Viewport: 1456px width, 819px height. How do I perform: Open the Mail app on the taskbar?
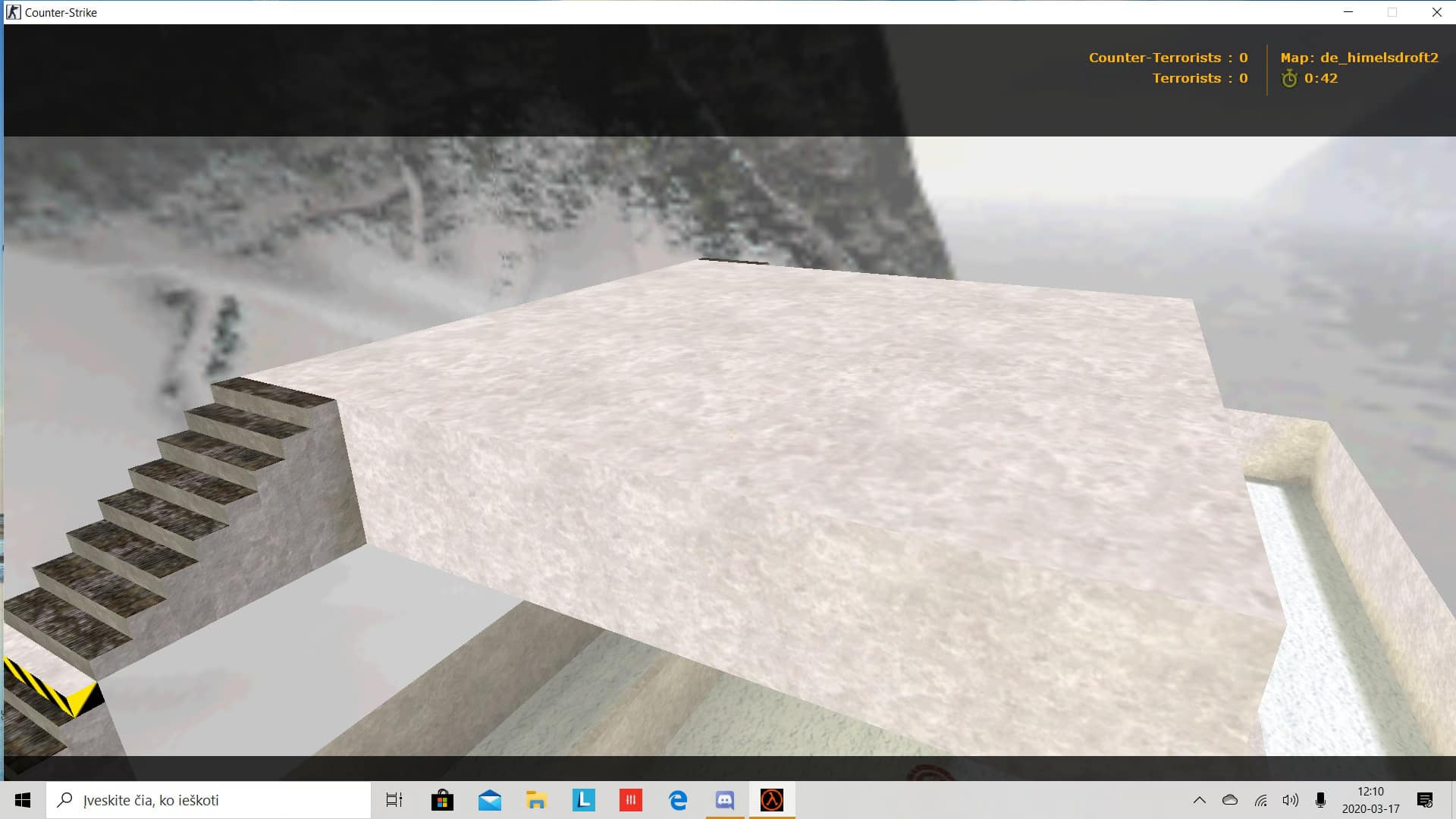tap(490, 800)
